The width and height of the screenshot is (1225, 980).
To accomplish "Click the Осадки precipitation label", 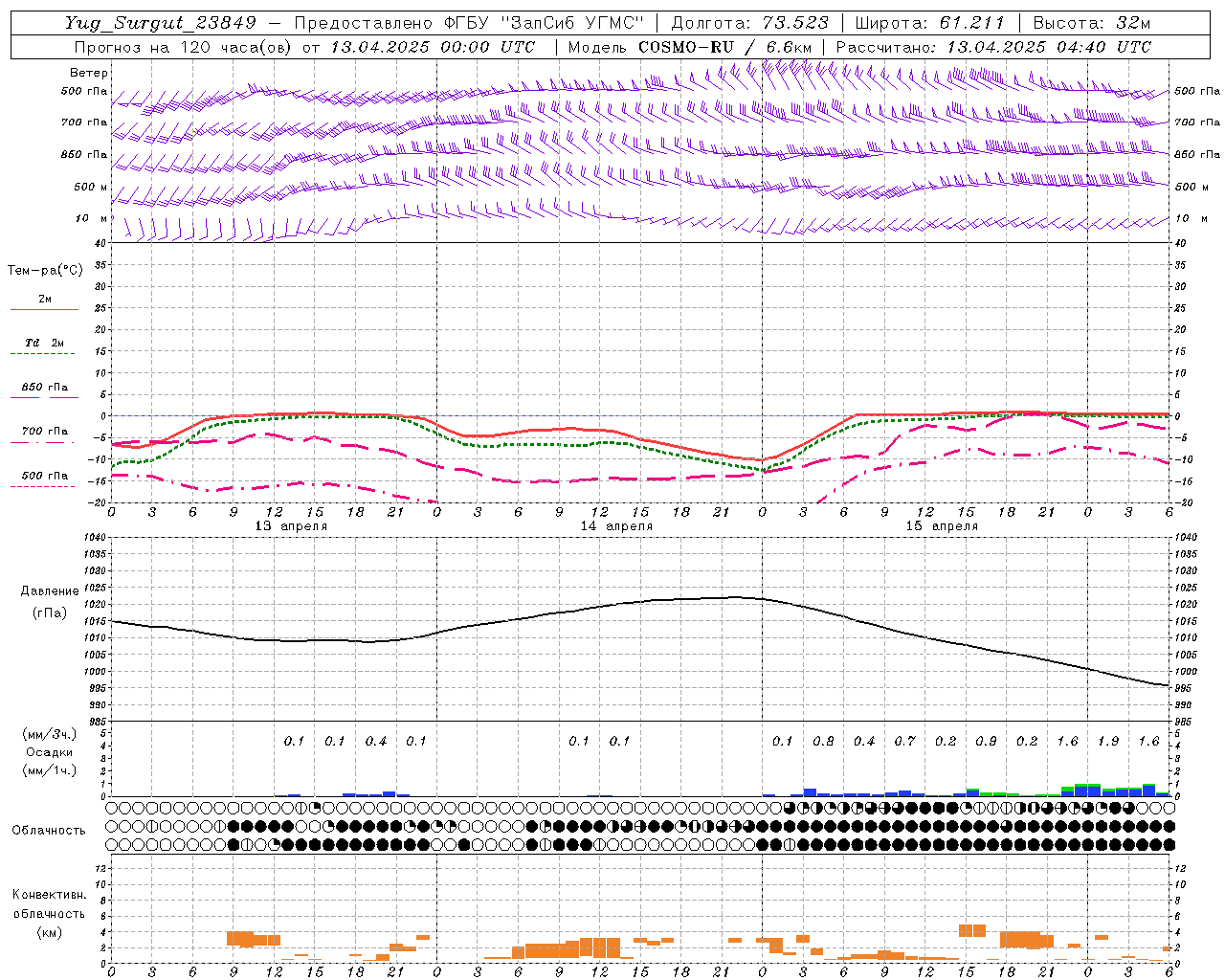I will pyautogui.click(x=50, y=752).
